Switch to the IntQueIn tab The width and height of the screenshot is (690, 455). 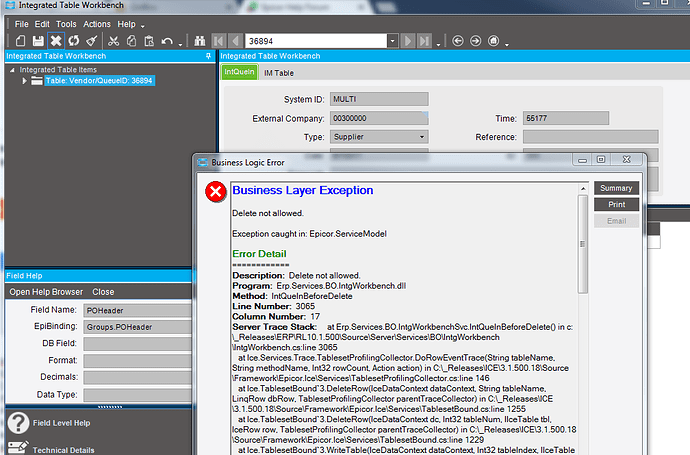click(239, 72)
